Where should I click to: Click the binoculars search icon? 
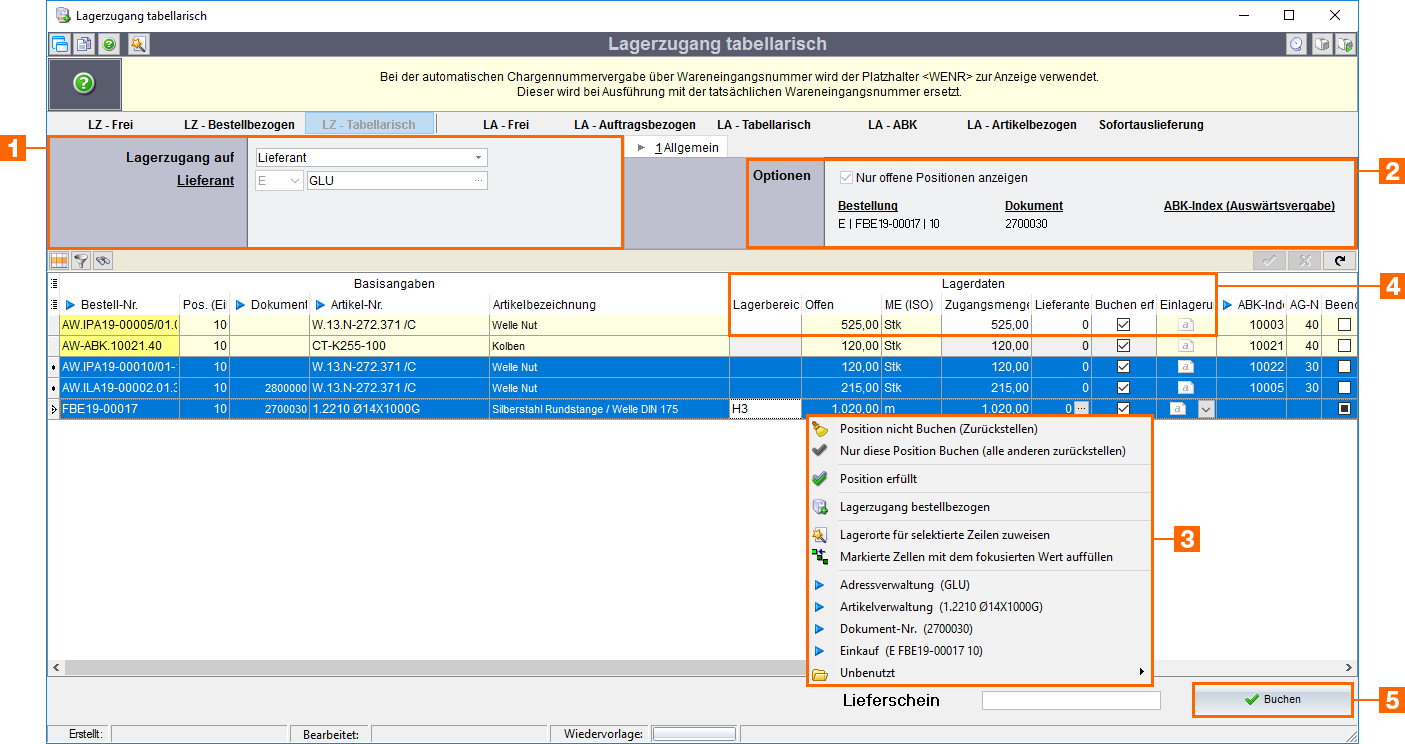pyautogui.click(x=102, y=260)
